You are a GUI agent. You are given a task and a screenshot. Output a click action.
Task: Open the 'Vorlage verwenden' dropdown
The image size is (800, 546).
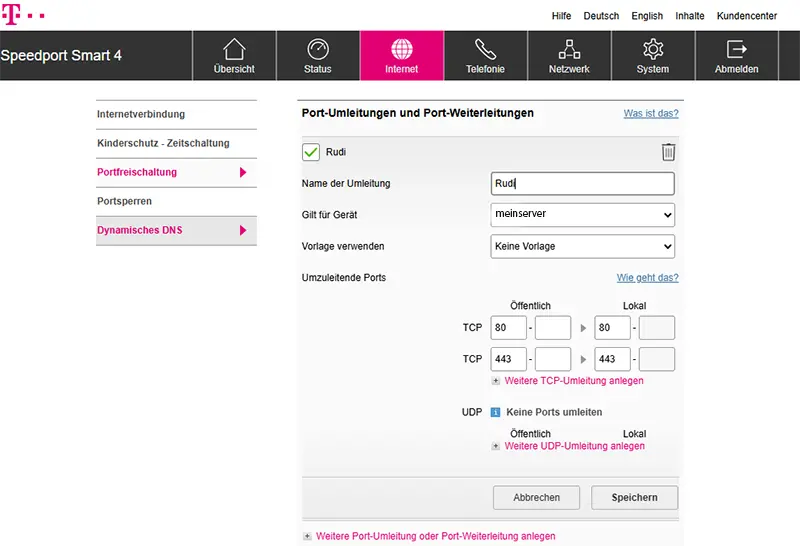pos(582,246)
